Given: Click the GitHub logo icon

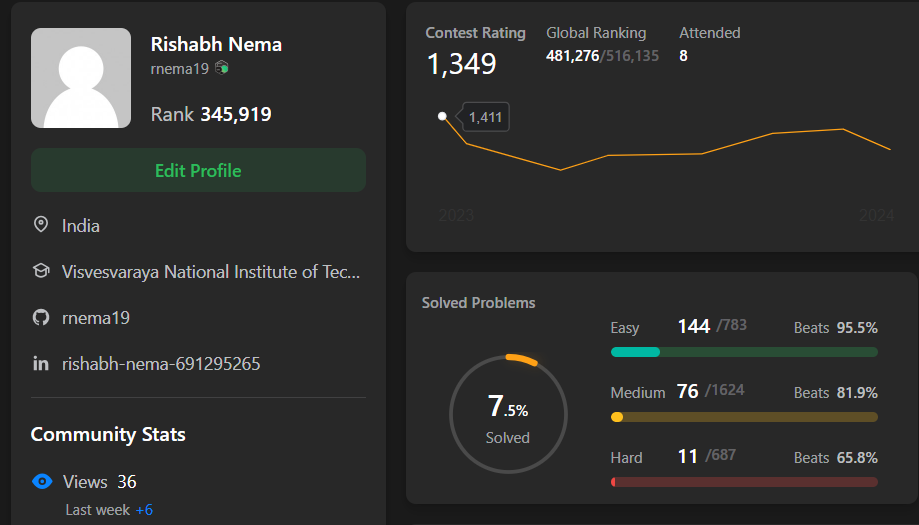Looking at the screenshot, I should click(41, 318).
